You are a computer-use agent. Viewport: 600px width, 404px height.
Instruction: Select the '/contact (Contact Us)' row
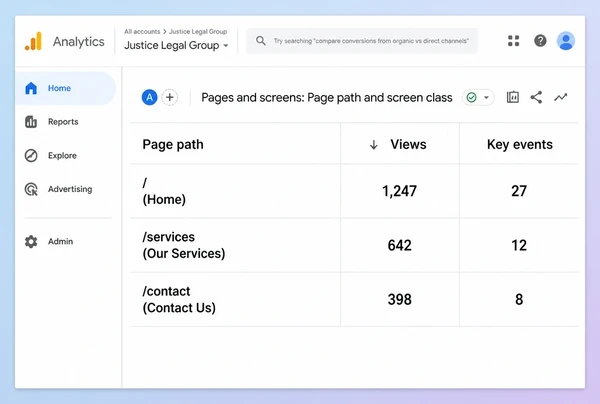pos(354,300)
